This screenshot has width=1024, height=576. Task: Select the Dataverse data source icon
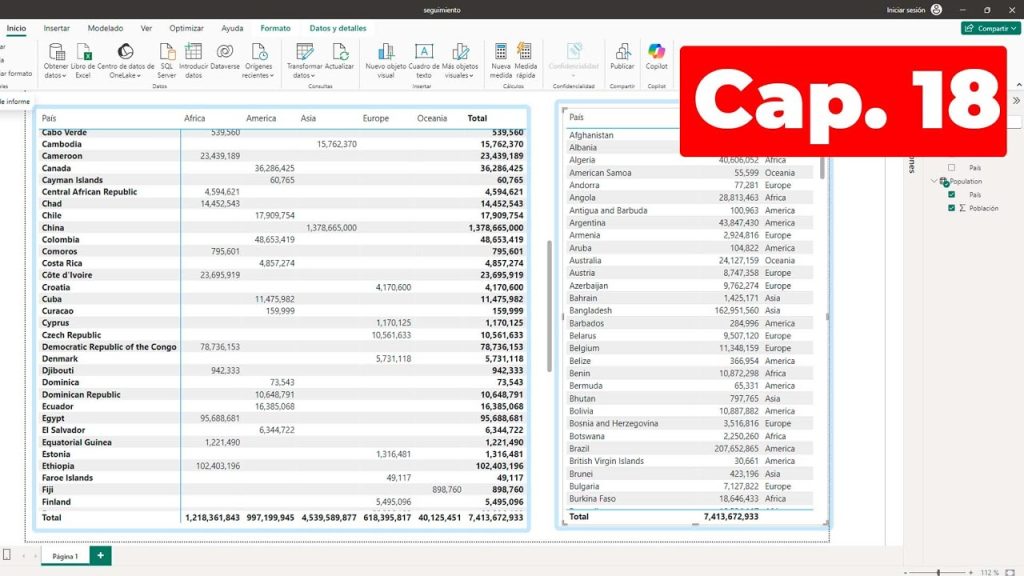225,52
